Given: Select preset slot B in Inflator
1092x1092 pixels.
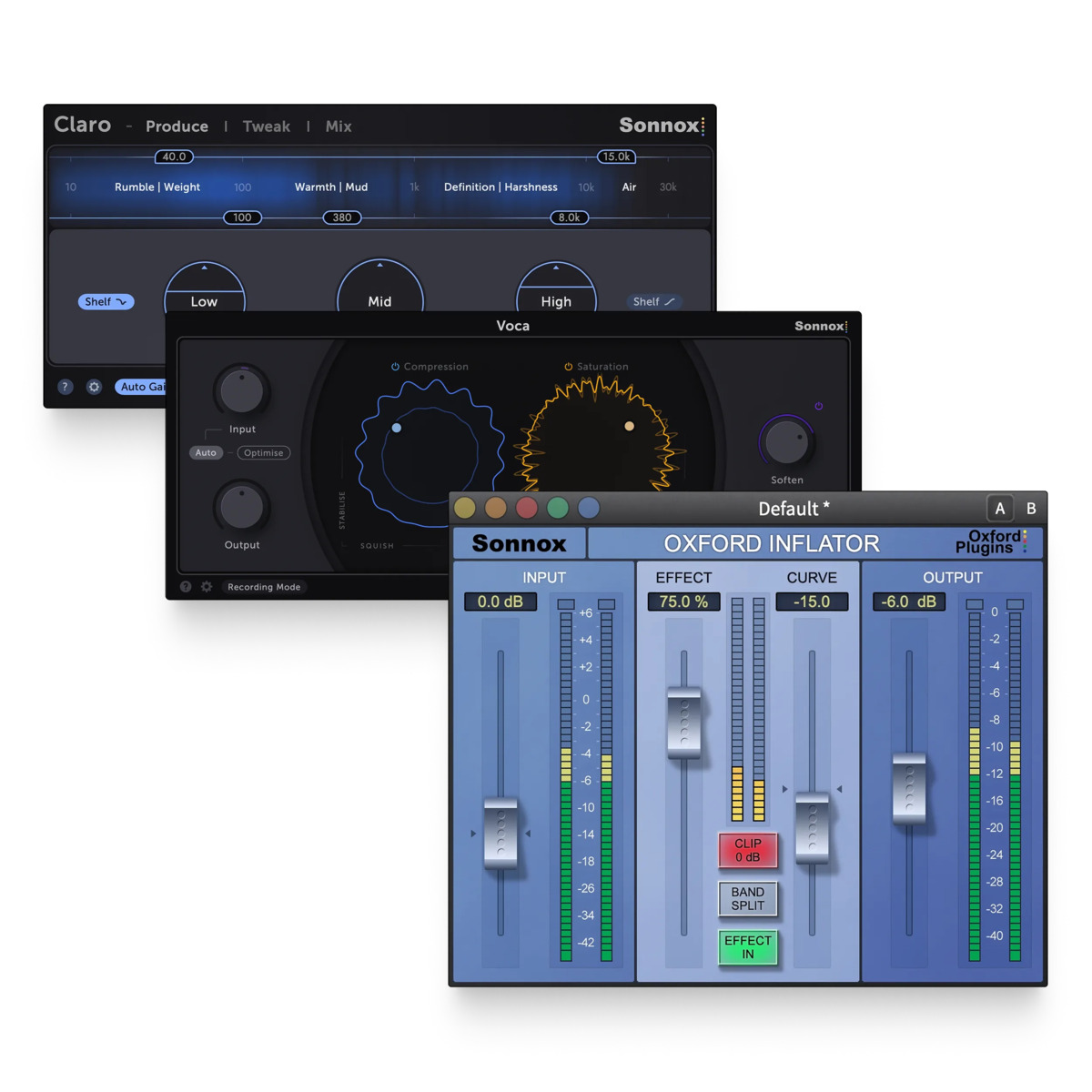Looking at the screenshot, I should click(1031, 509).
